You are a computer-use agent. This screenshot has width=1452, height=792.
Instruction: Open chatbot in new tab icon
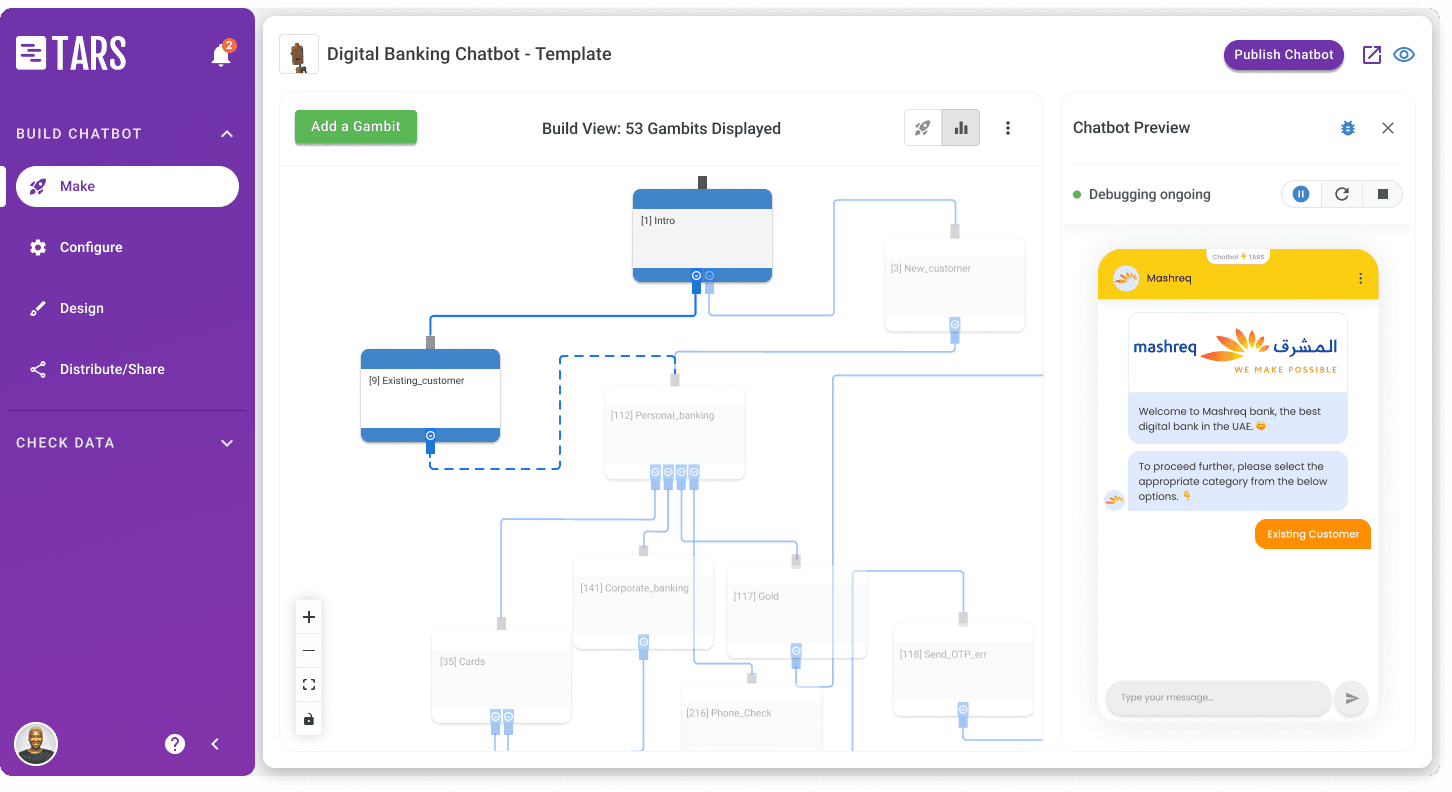[1372, 55]
